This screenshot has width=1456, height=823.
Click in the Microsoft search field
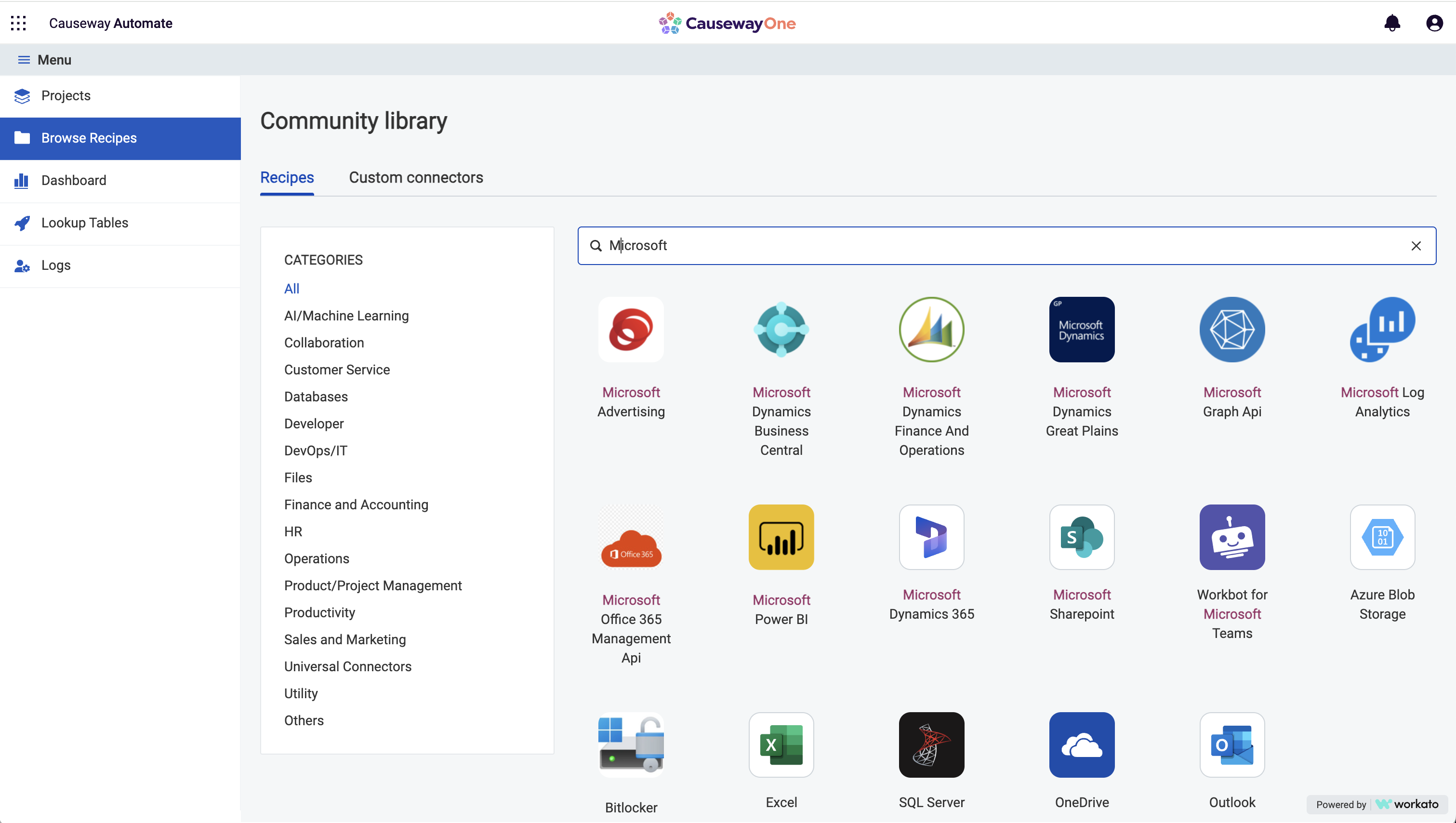pyautogui.click(x=1006, y=246)
